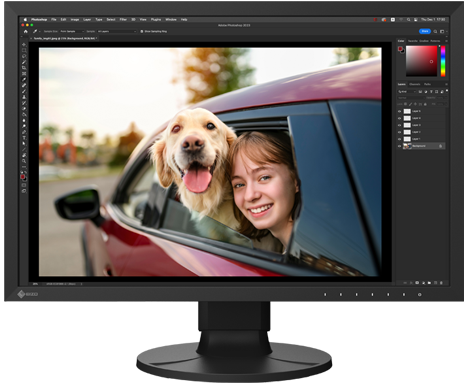The height and width of the screenshot is (384, 468).
Task: Select the Clone Stamp tool
Action: tap(24, 97)
